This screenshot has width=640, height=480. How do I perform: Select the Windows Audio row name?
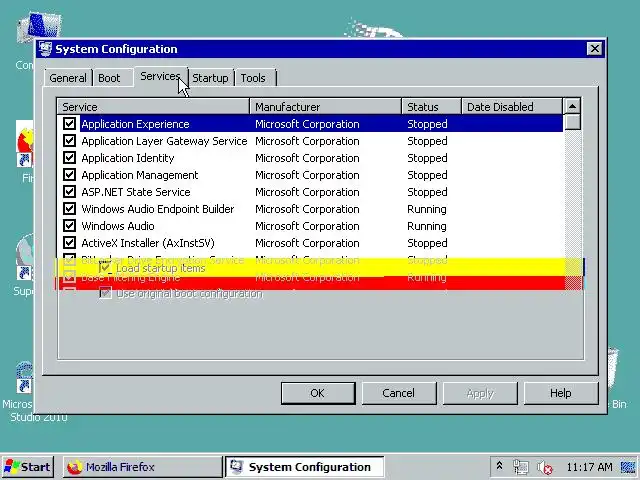tap(118, 226)
